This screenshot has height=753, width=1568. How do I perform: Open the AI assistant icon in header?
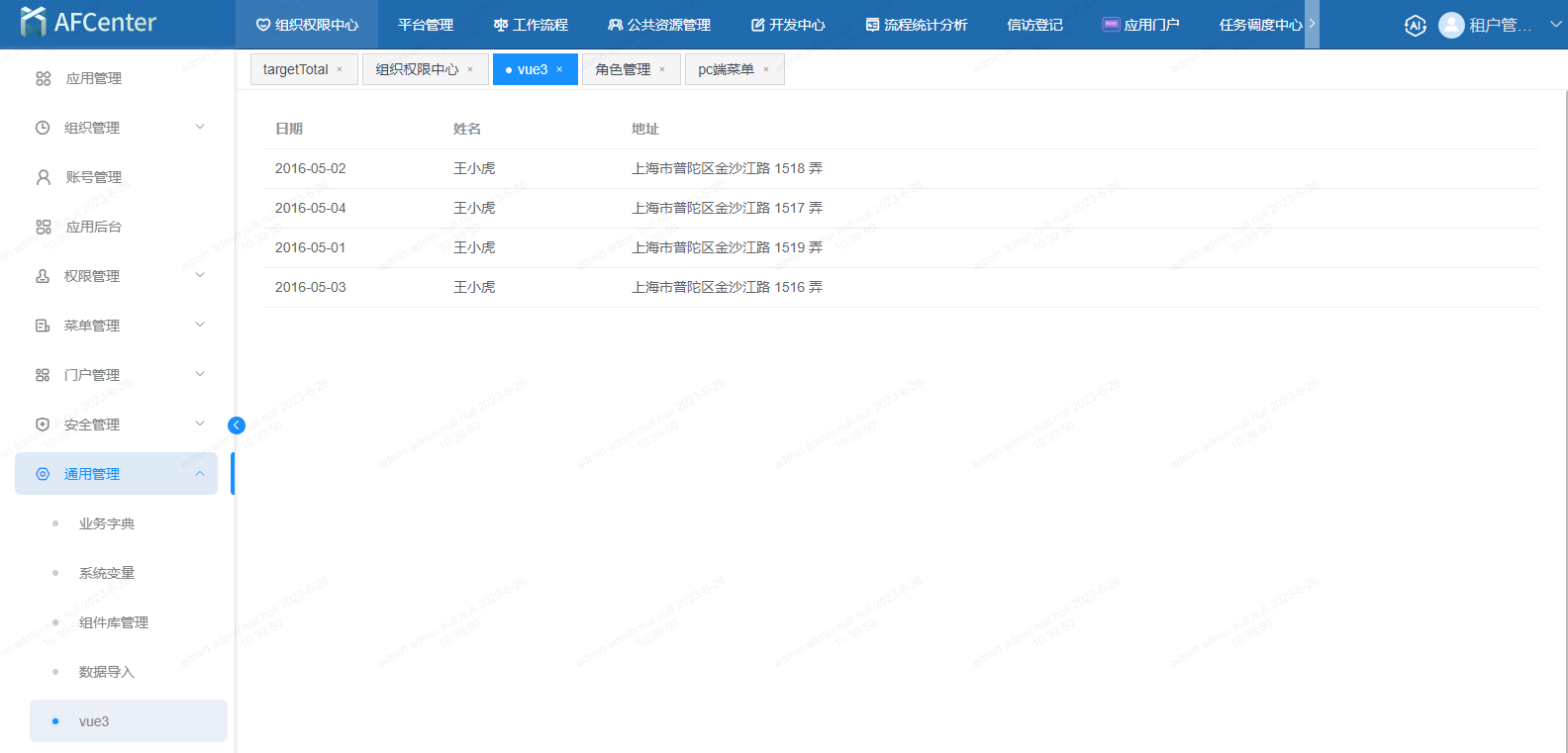[1416, 25]
